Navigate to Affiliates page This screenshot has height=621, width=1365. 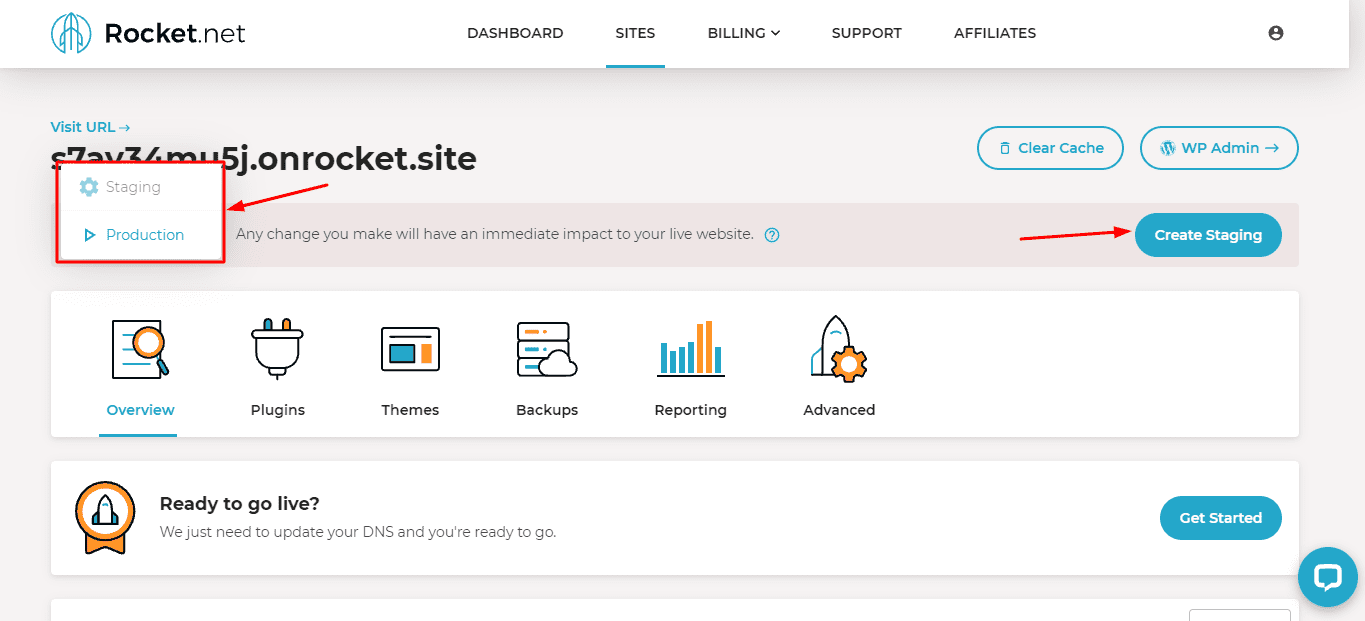tap(994, 33)
